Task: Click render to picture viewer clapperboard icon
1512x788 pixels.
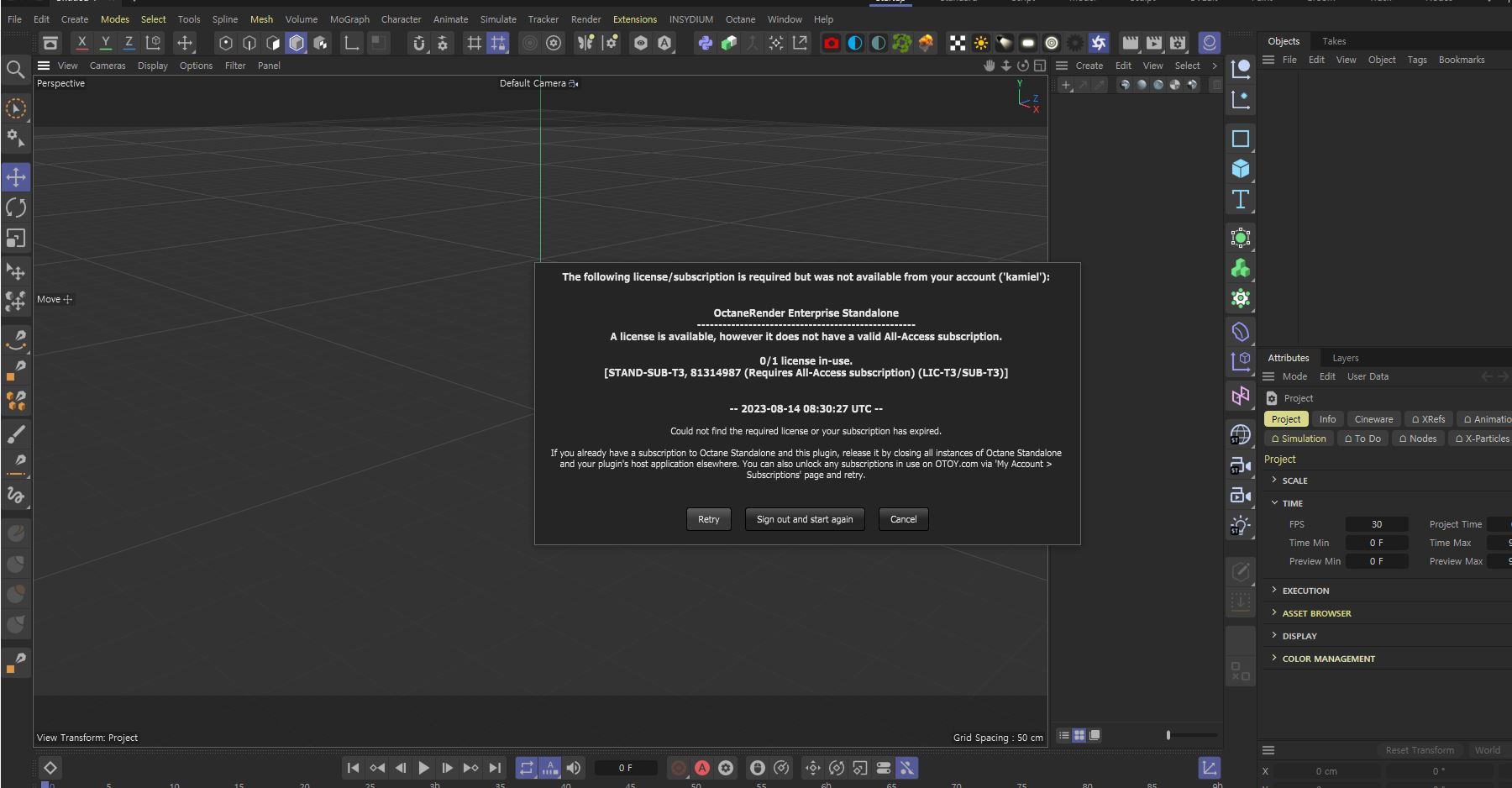Action: pos(1154,43)
